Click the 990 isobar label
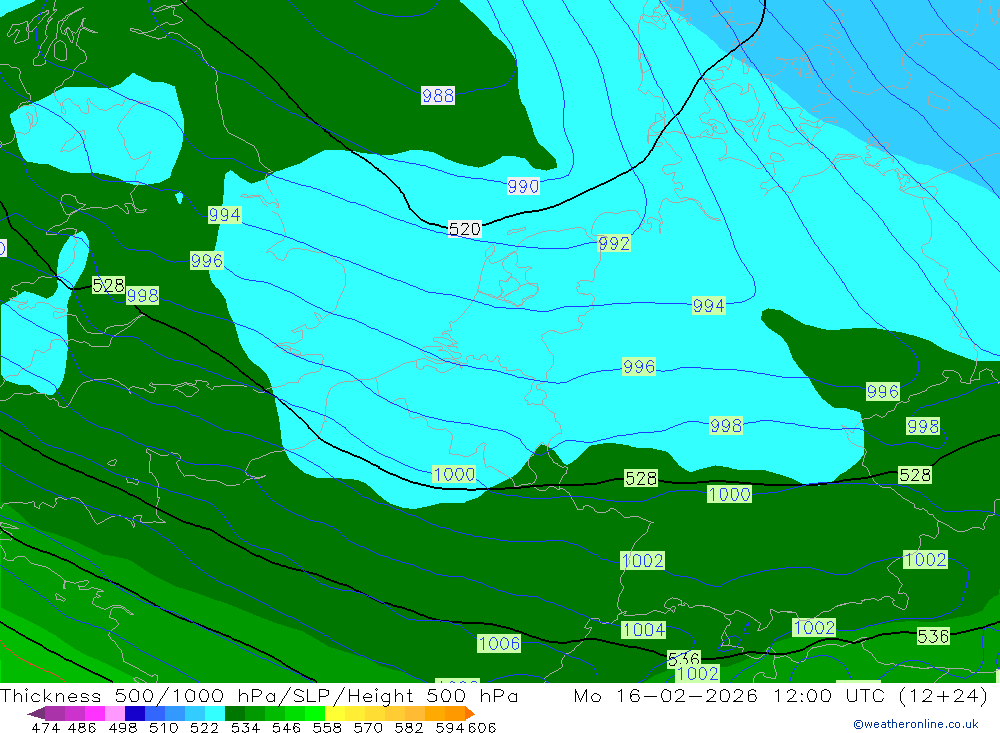 click(523, 186)
